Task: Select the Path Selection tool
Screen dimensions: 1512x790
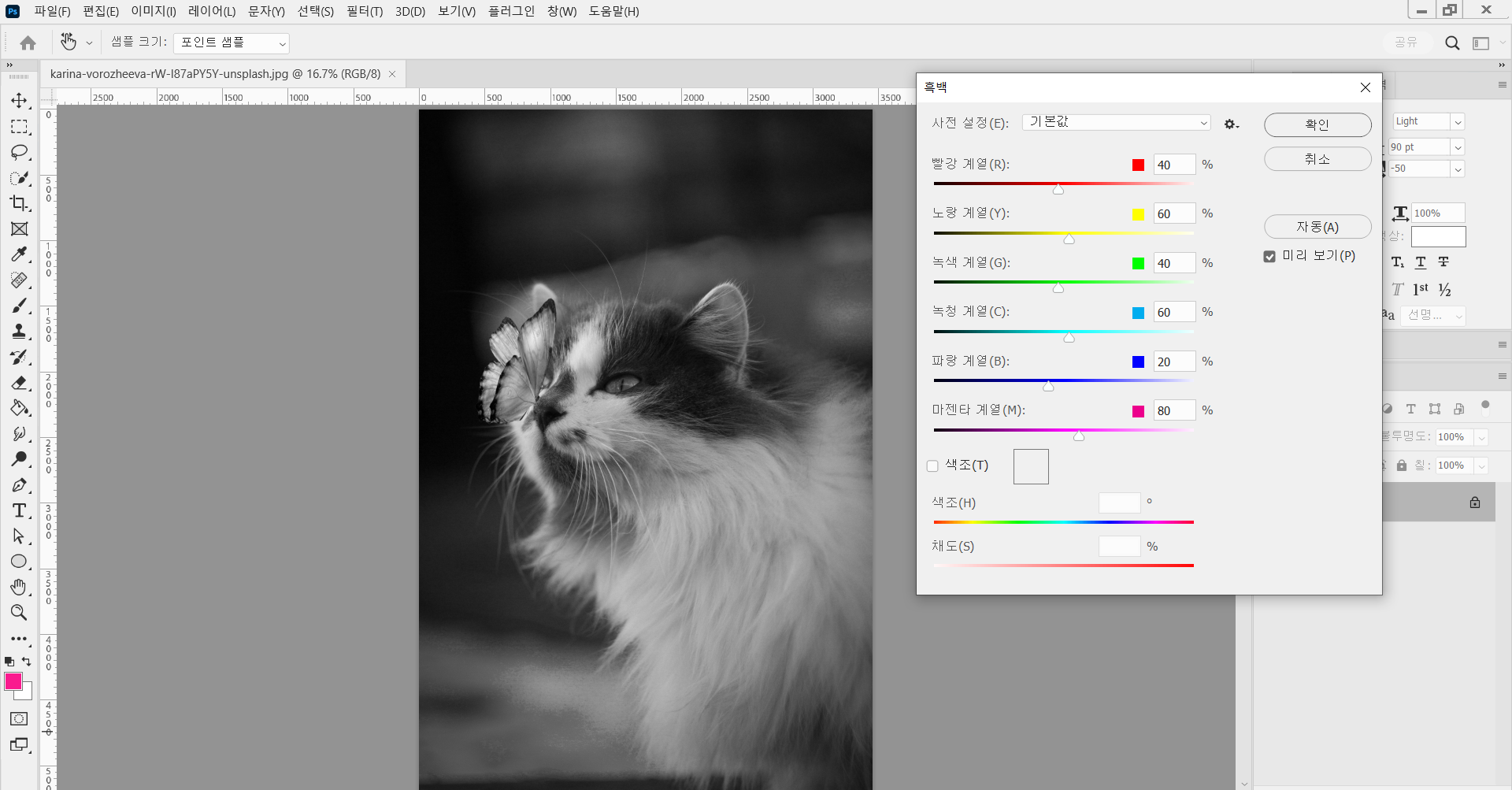Action: click(x=19, y=536)
